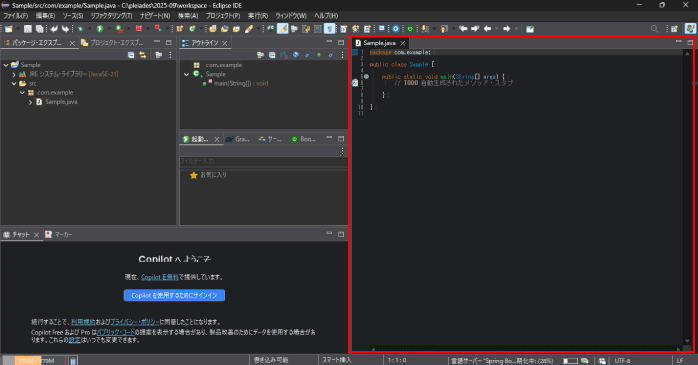The image size is (698, 365).
Task: Open the Outline view menu dots
Action: coord(342,55)
